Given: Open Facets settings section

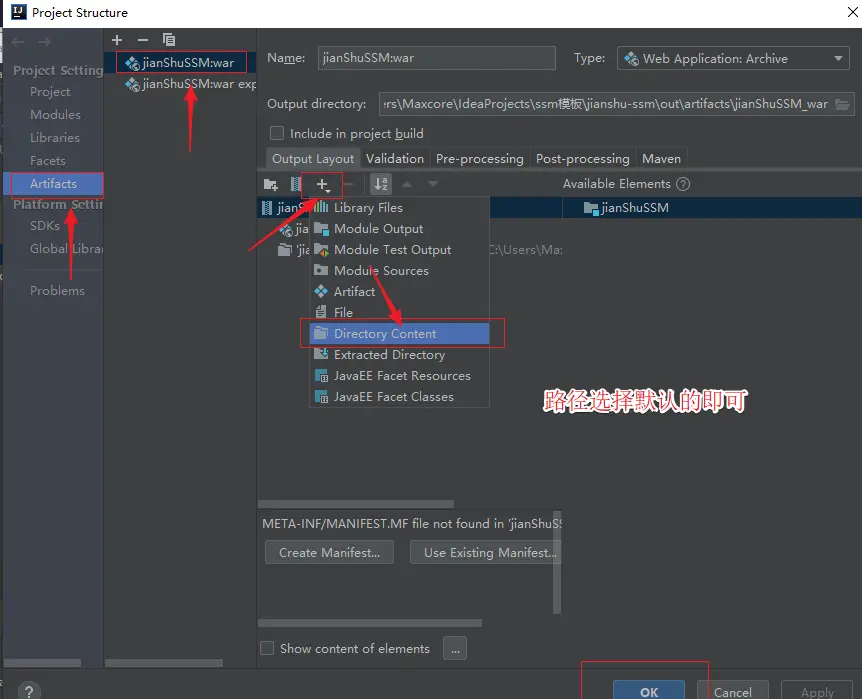Looking at the screenshot, I should pyautogui.click(x=48, y=161).
